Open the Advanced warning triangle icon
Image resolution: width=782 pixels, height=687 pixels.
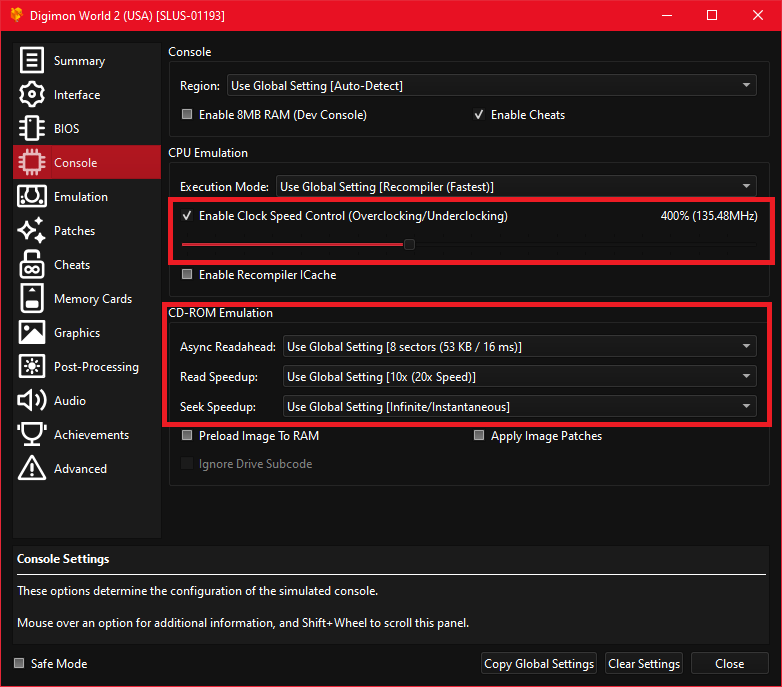(32, 468)
